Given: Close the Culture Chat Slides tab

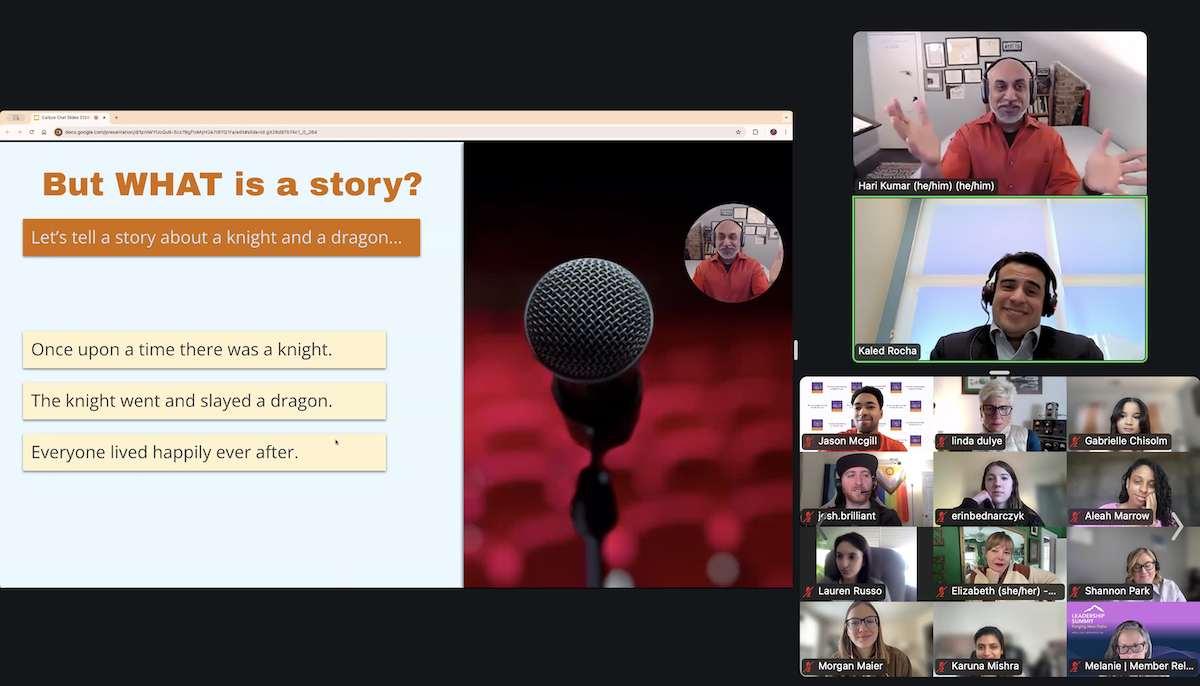Looking at the screenshot, I should [x=104, y=117].
